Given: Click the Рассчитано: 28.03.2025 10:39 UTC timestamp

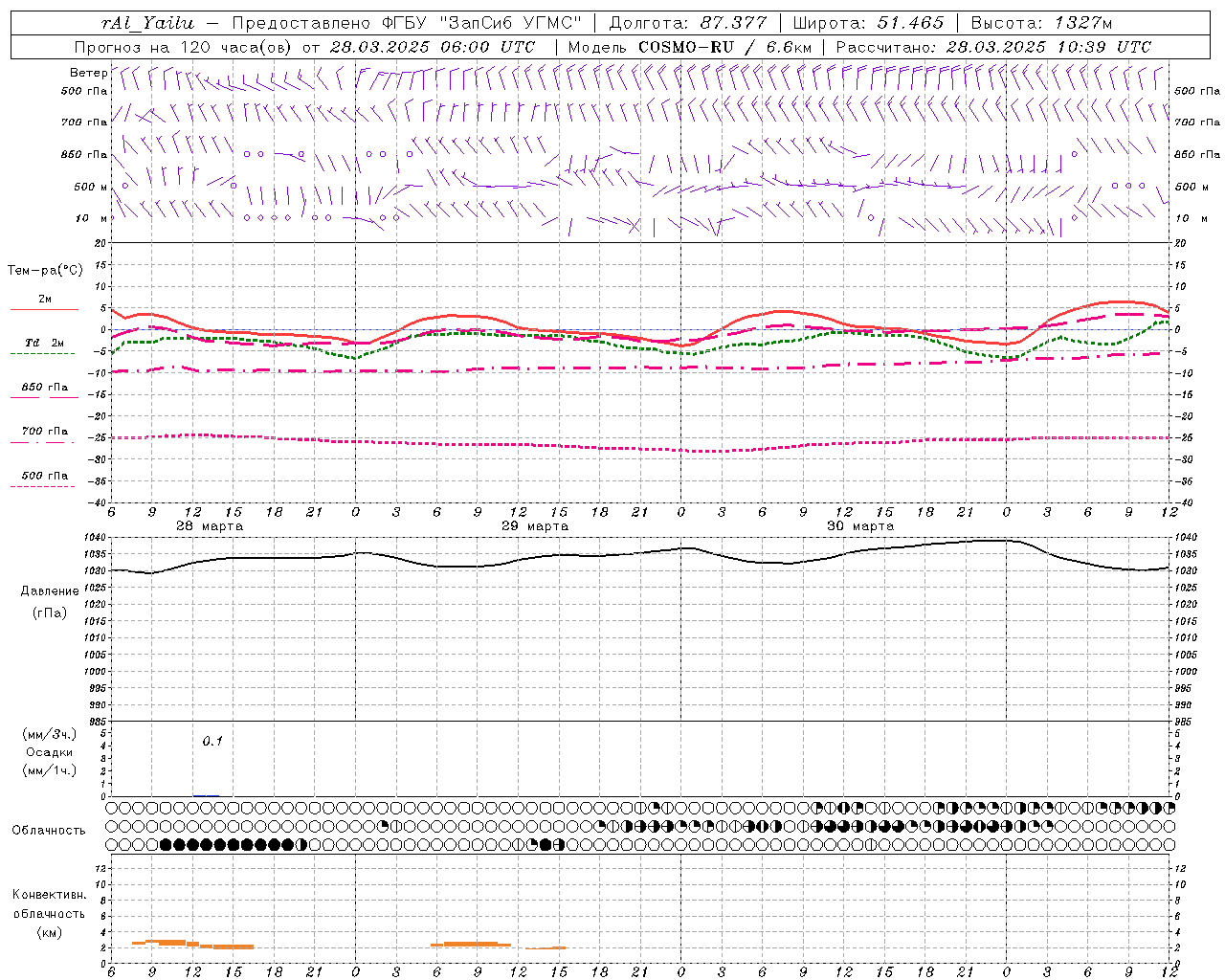Looking at the screenshot, I should pyautogui.click(x=993, y=47).
